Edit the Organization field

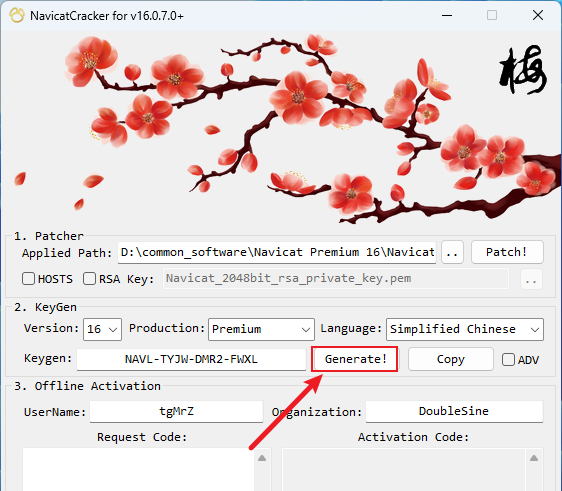pos(454,411)
